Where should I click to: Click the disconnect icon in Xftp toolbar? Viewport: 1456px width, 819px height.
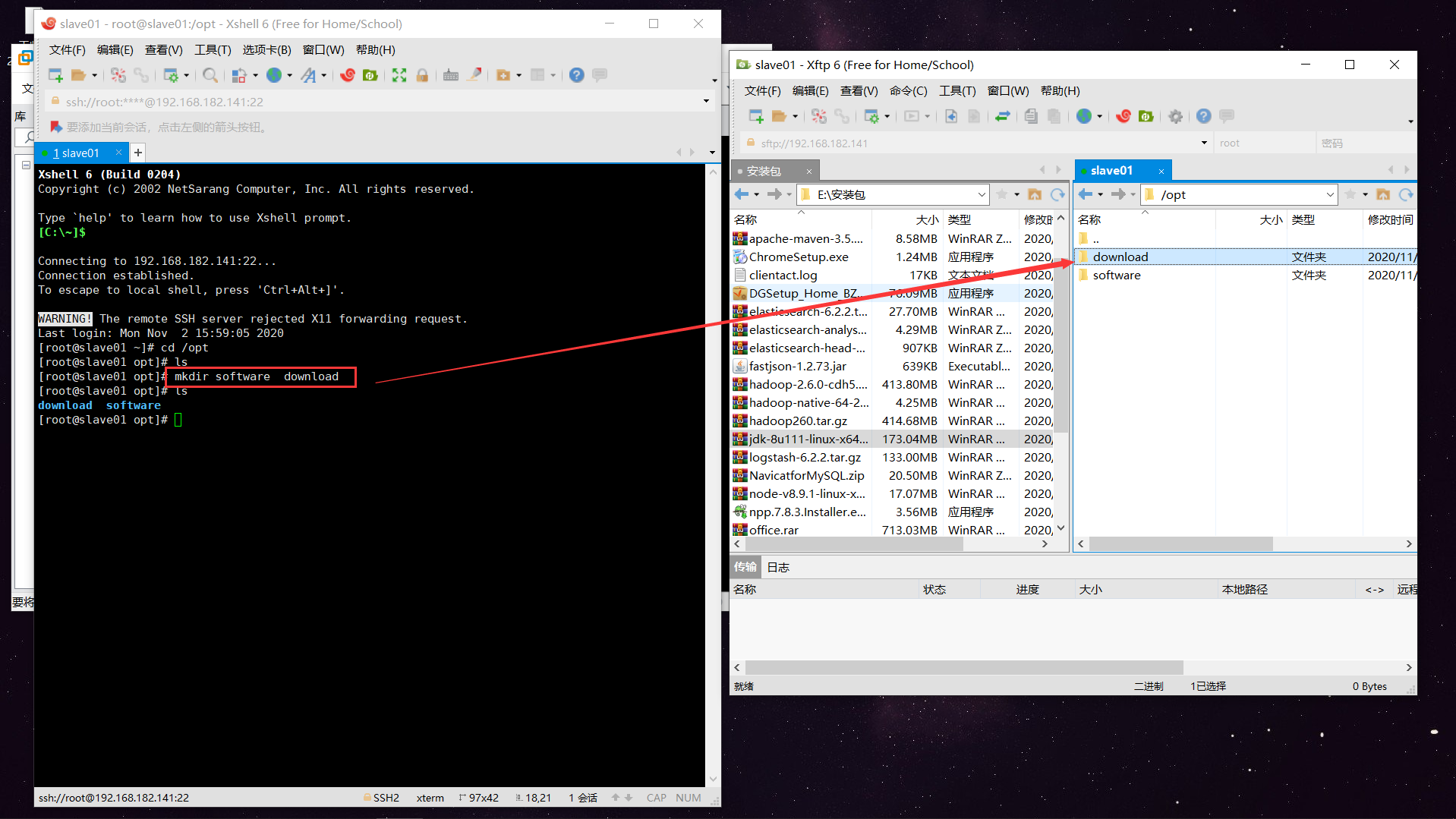[x=819, y=116]
